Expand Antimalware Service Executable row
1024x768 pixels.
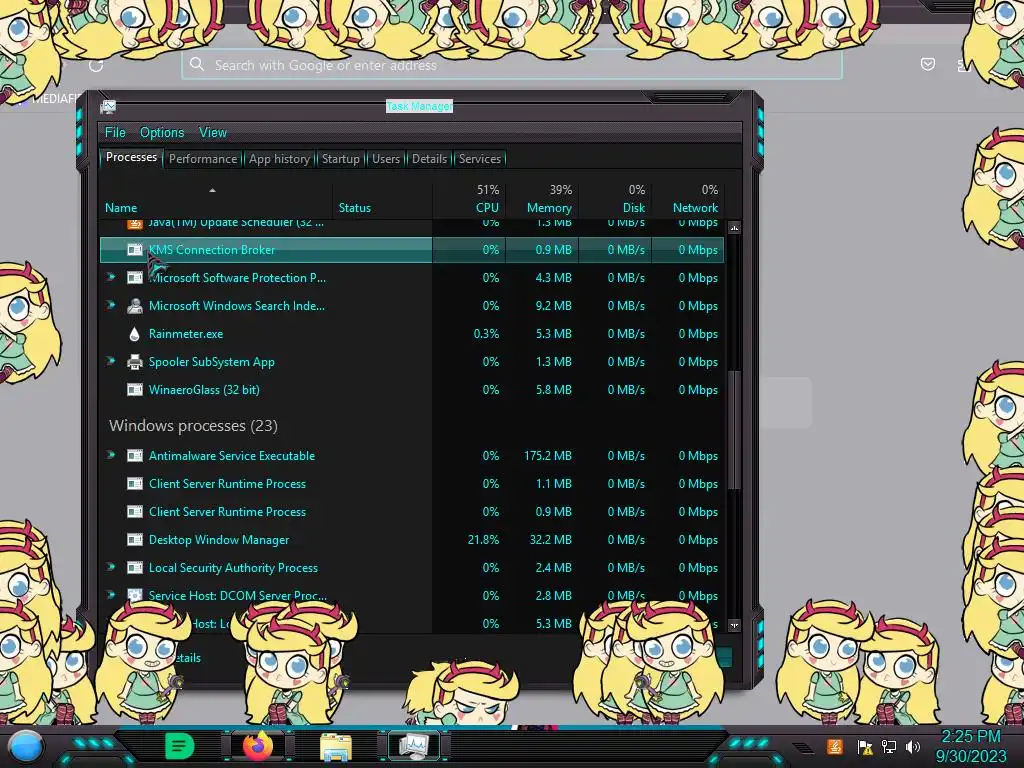coord(111,455)
